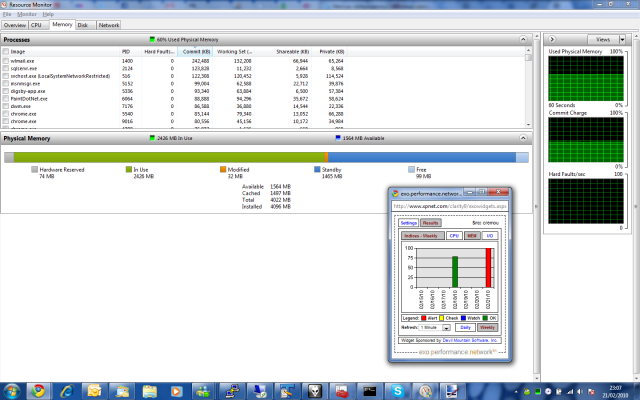Screen dimensions: 640x400
Task: Collapse the Processes section
Action: (x=522, y=39)
